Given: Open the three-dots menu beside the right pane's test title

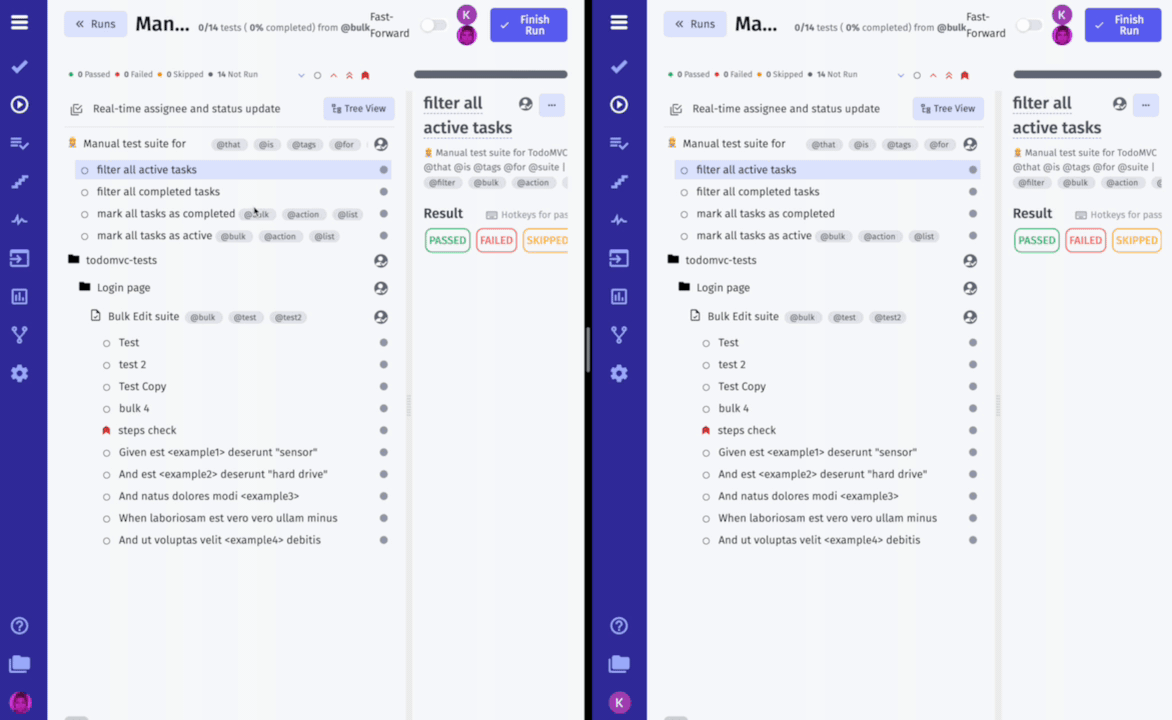Looking at the screenshot, I should tap(1146, 105).
